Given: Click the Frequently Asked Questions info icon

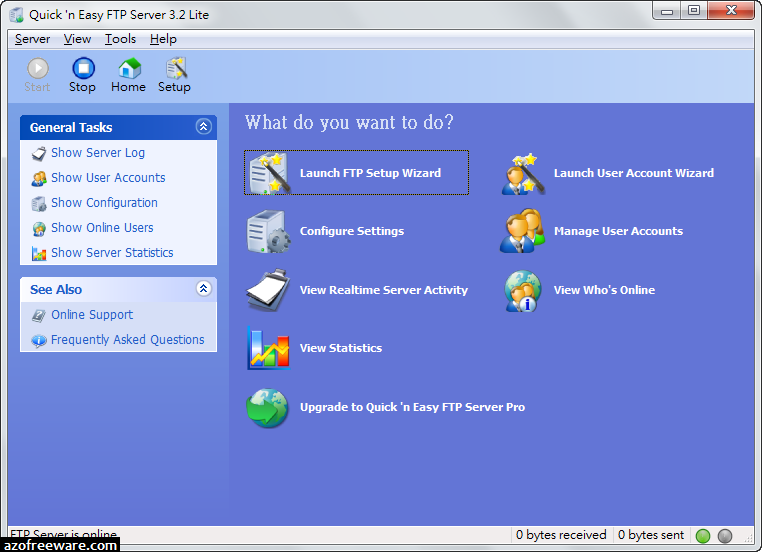Looking at the screenshot, I should tap(39, 341).
